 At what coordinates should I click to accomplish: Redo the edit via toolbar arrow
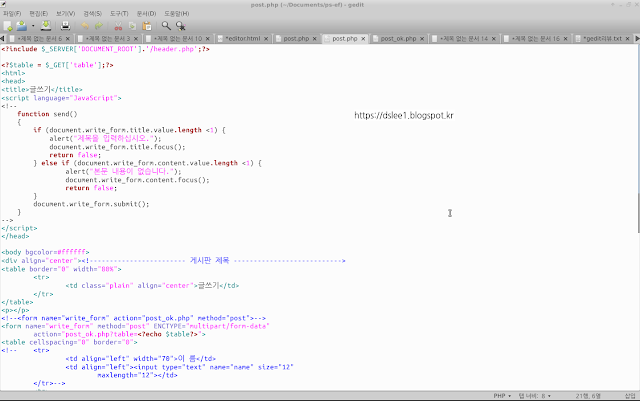point(99,26)
